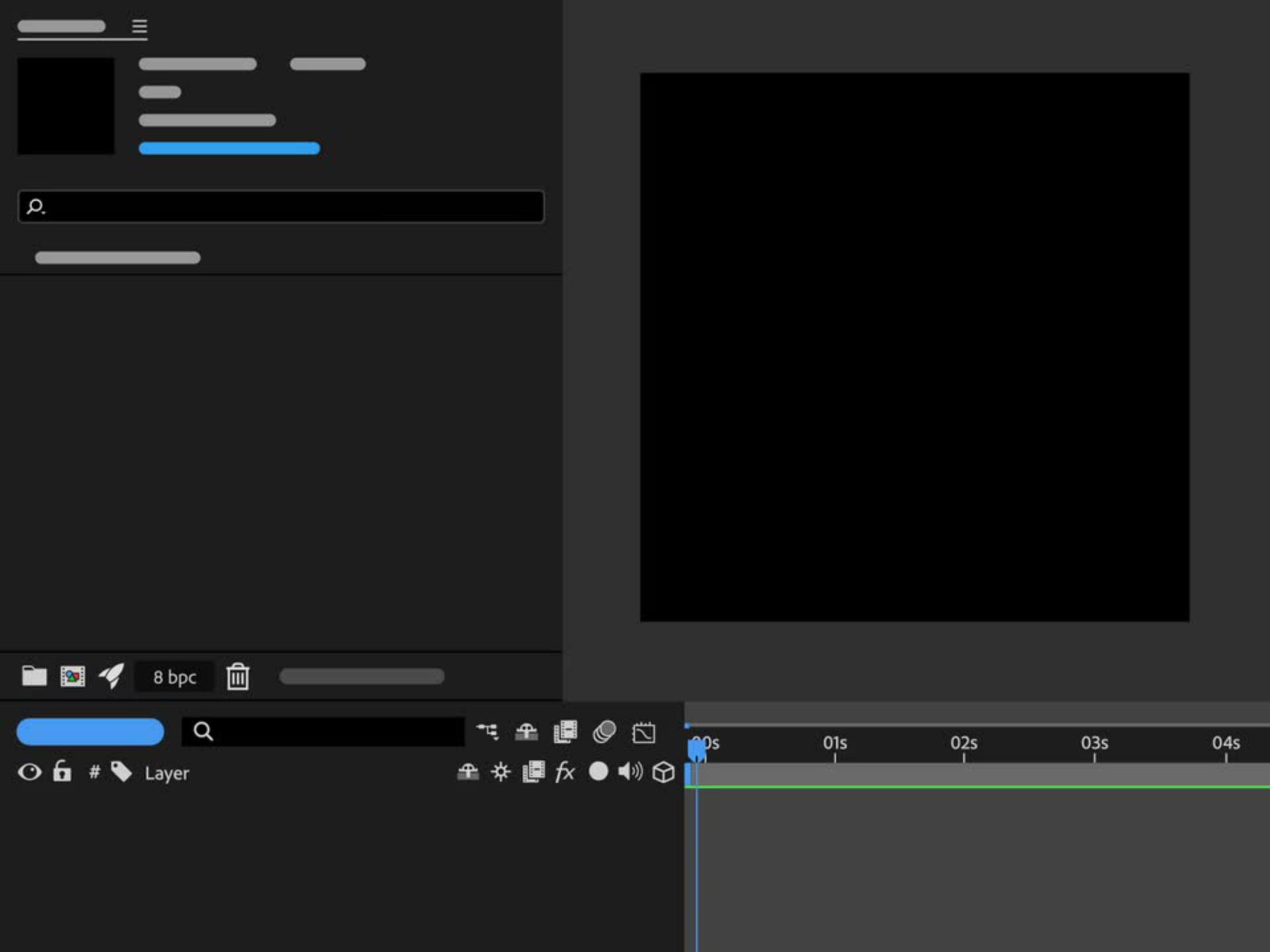Open project settings rocket icon
The width and height of the screenshot is (1270, 952).
point(111,676)
